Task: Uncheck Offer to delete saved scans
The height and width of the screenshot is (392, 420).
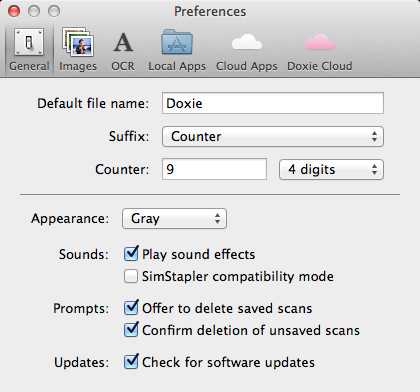Action: [131, 308]
